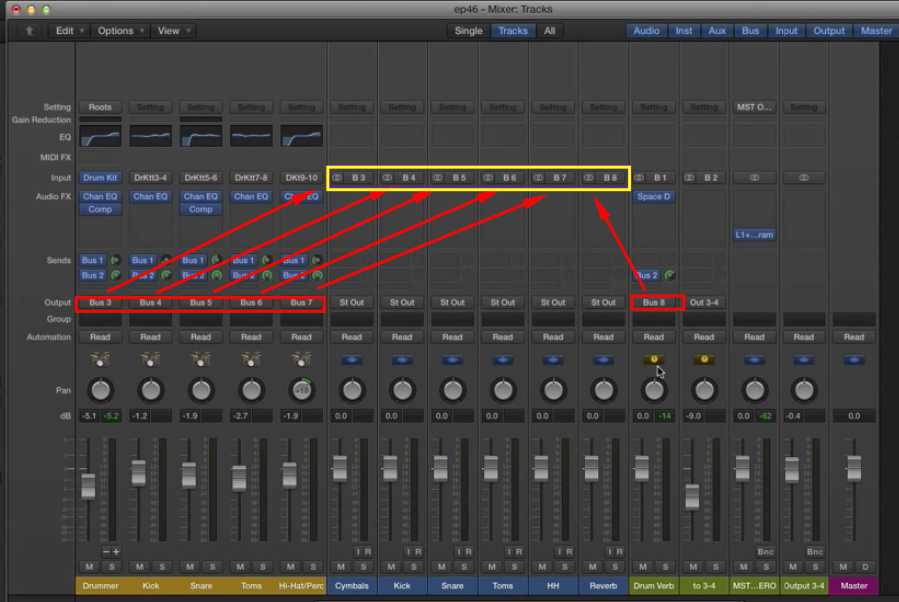Viewport: 899px width, 602px height.
Task: Click the stereo format icon on the MST...ERO channel
Action: (755, 178)
